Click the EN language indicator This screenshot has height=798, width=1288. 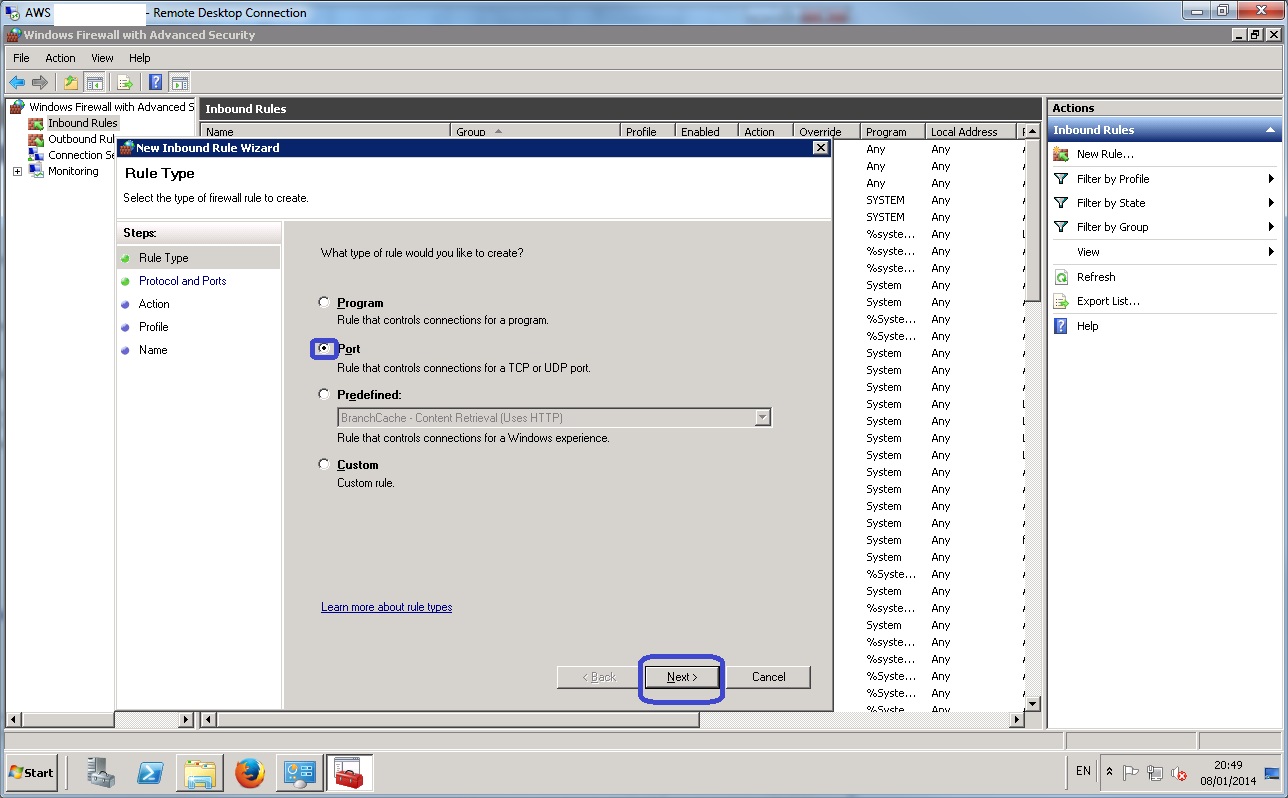click(1084, 771)
